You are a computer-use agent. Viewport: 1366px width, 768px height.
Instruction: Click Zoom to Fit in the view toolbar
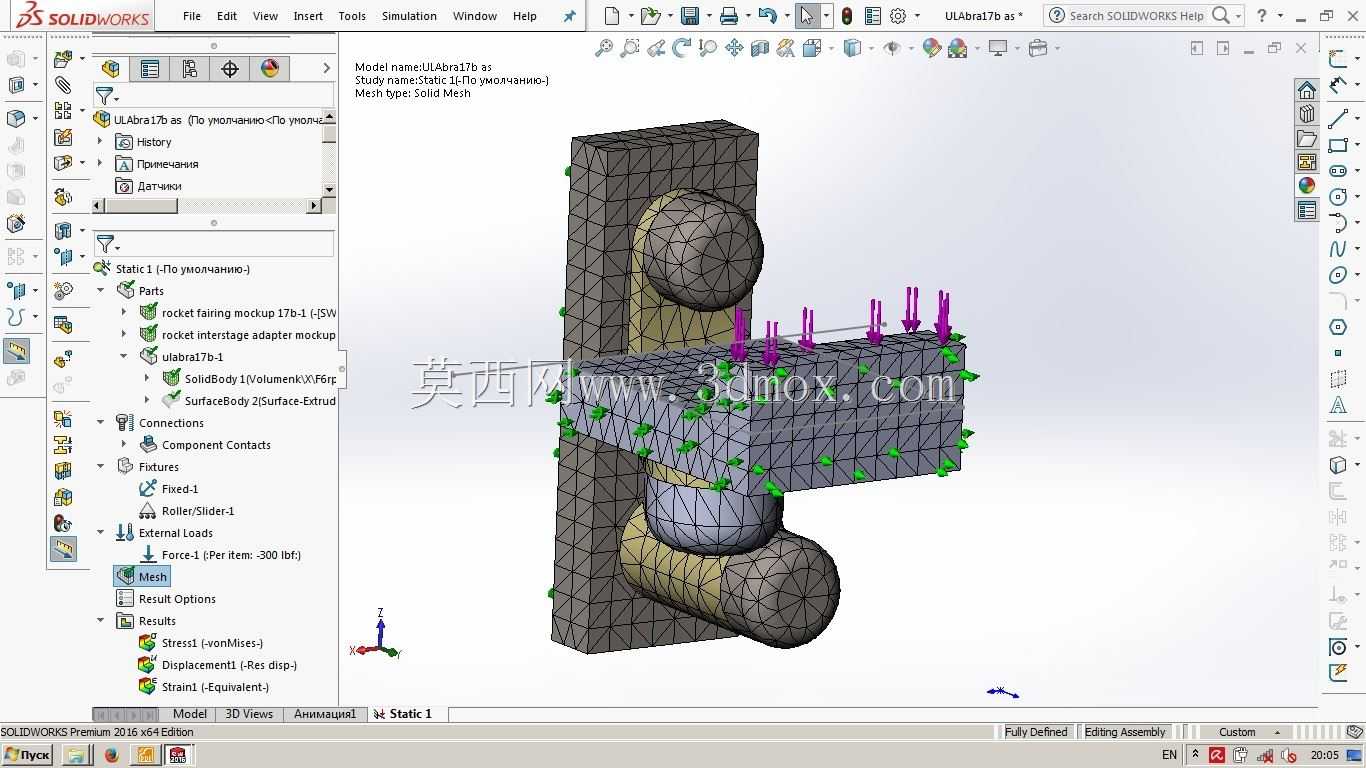[x=604, y=48]
